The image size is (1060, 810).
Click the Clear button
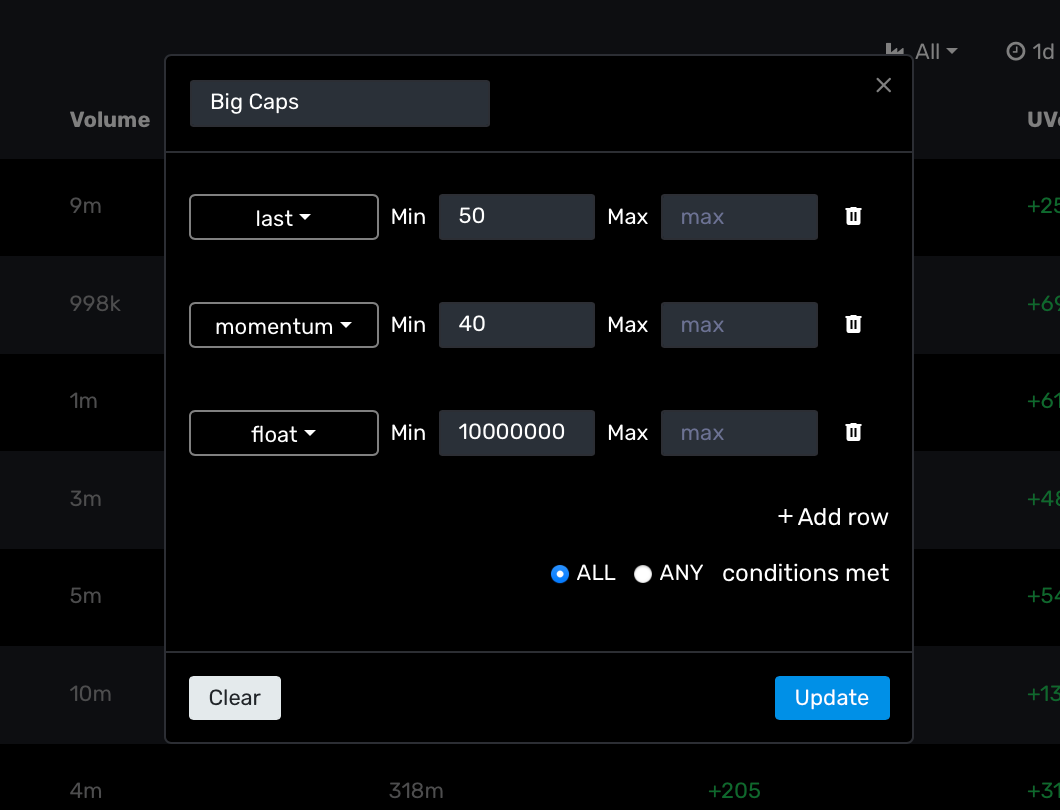(x=234, y=697)
